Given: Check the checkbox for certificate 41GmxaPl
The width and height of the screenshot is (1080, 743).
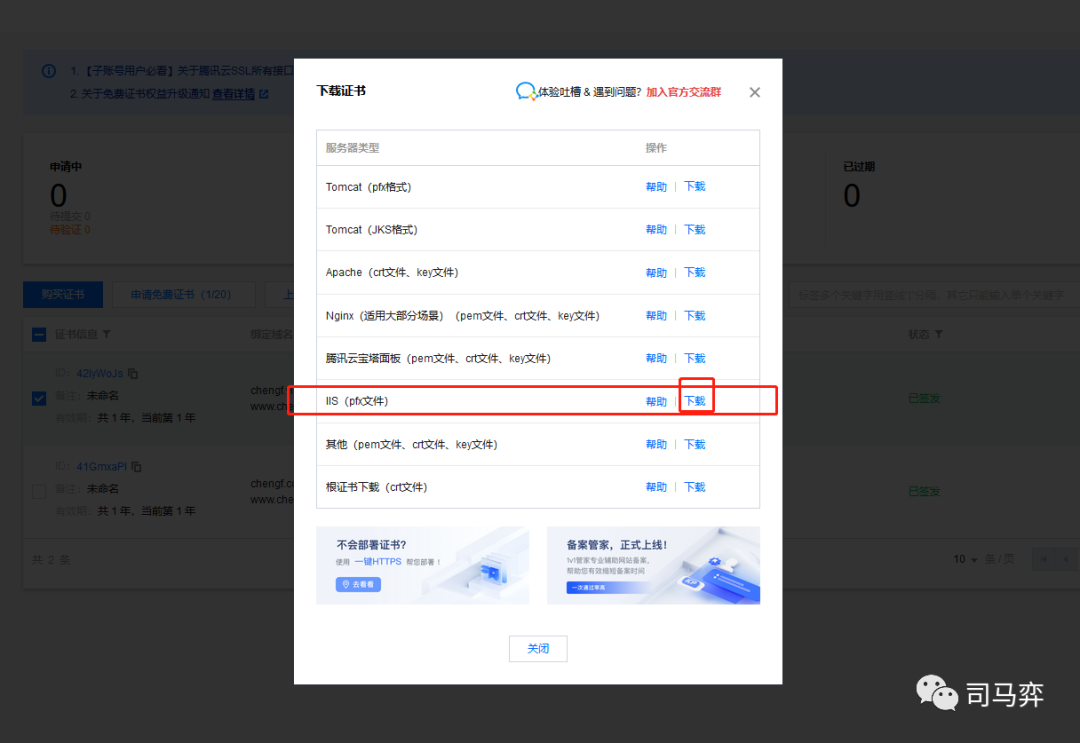Looking at the screenshot, I should pyautogui.click(x=39, y=491).
